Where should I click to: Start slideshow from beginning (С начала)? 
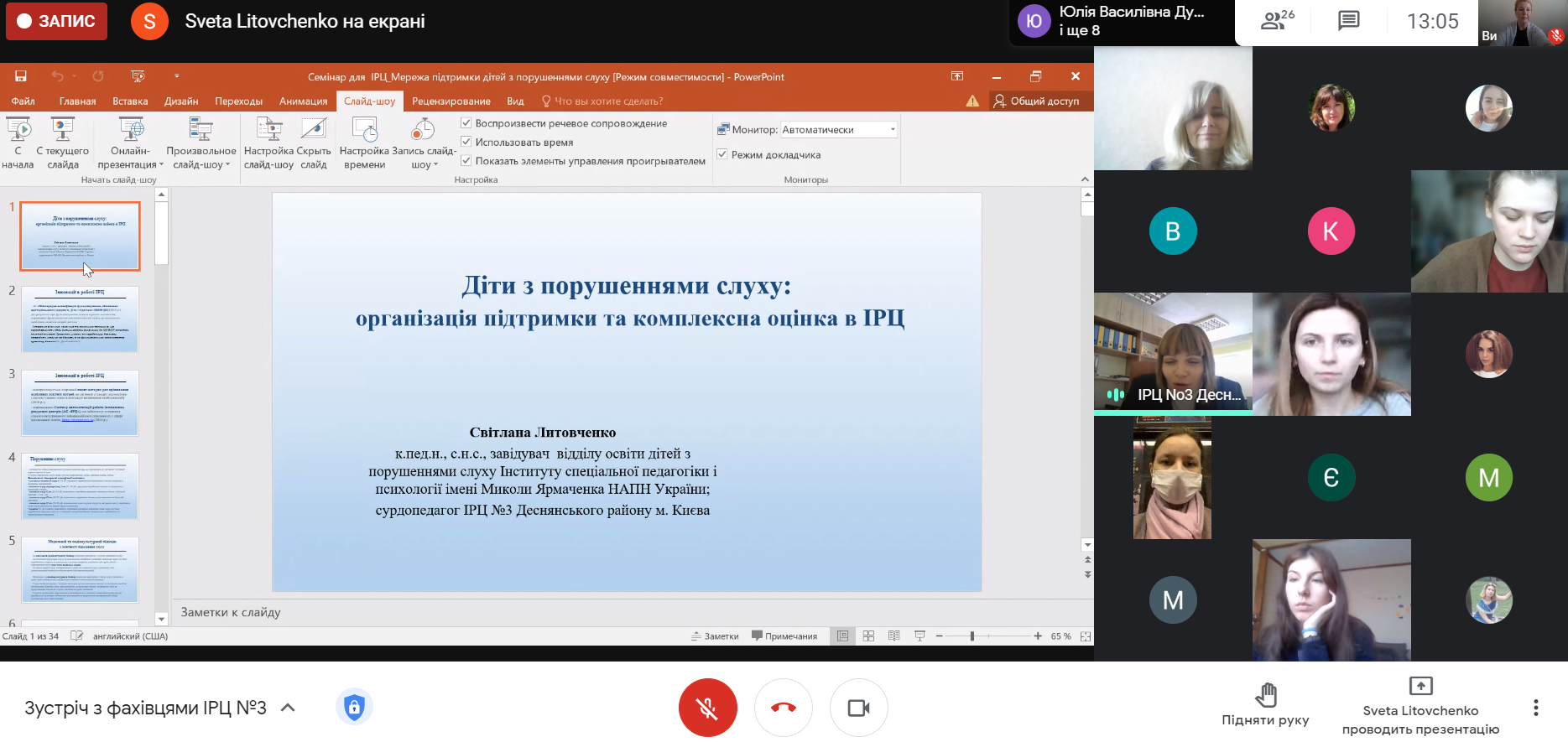[18, 143]
